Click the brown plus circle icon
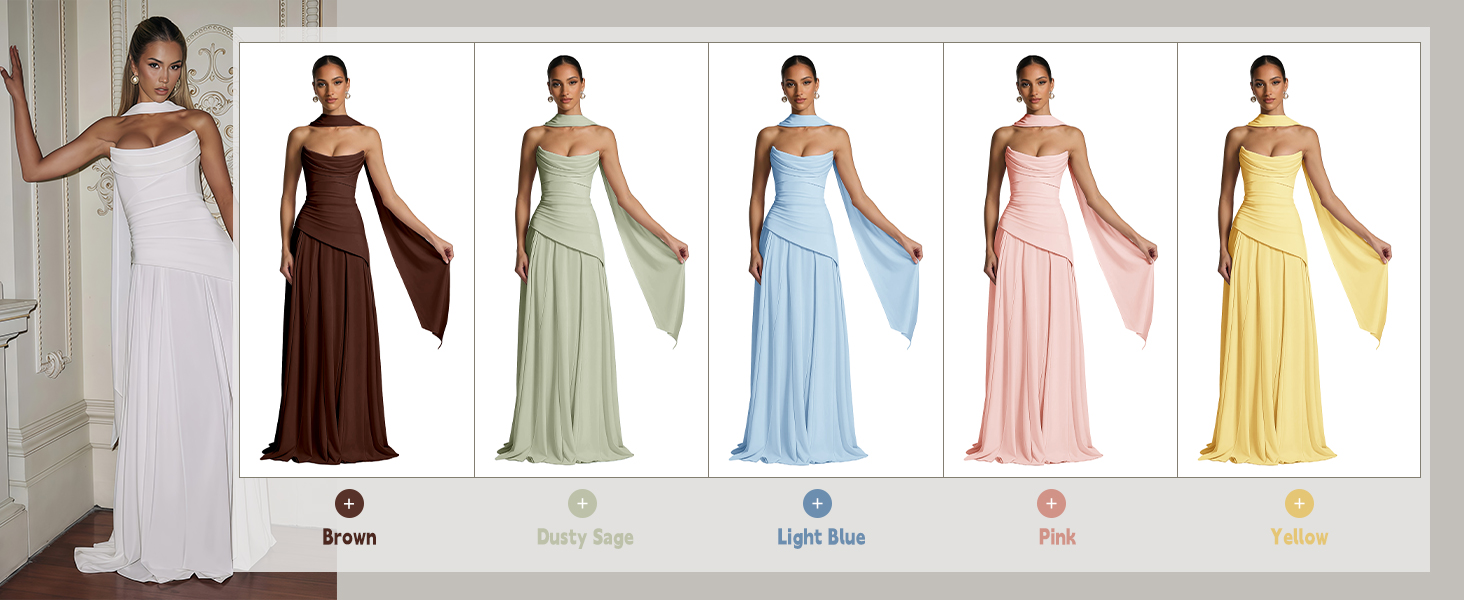 click(x=349, y=503)
